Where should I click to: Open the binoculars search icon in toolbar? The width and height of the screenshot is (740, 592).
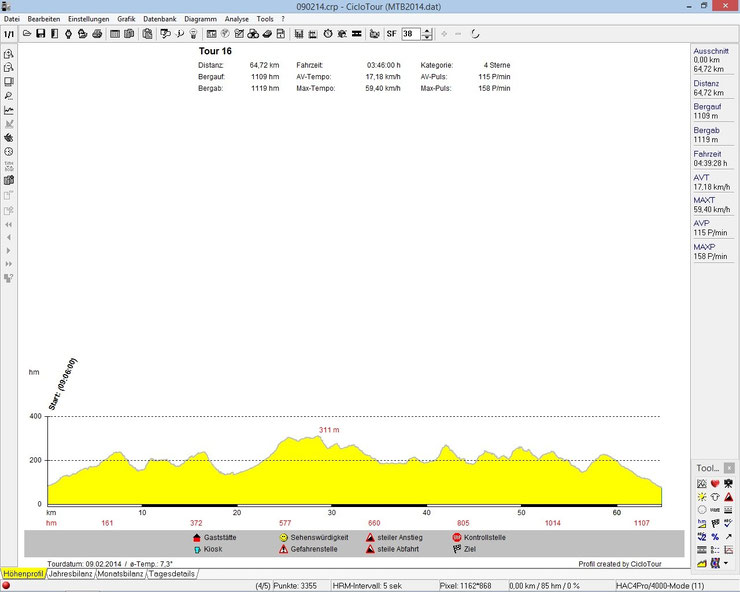tap(253, 34)
